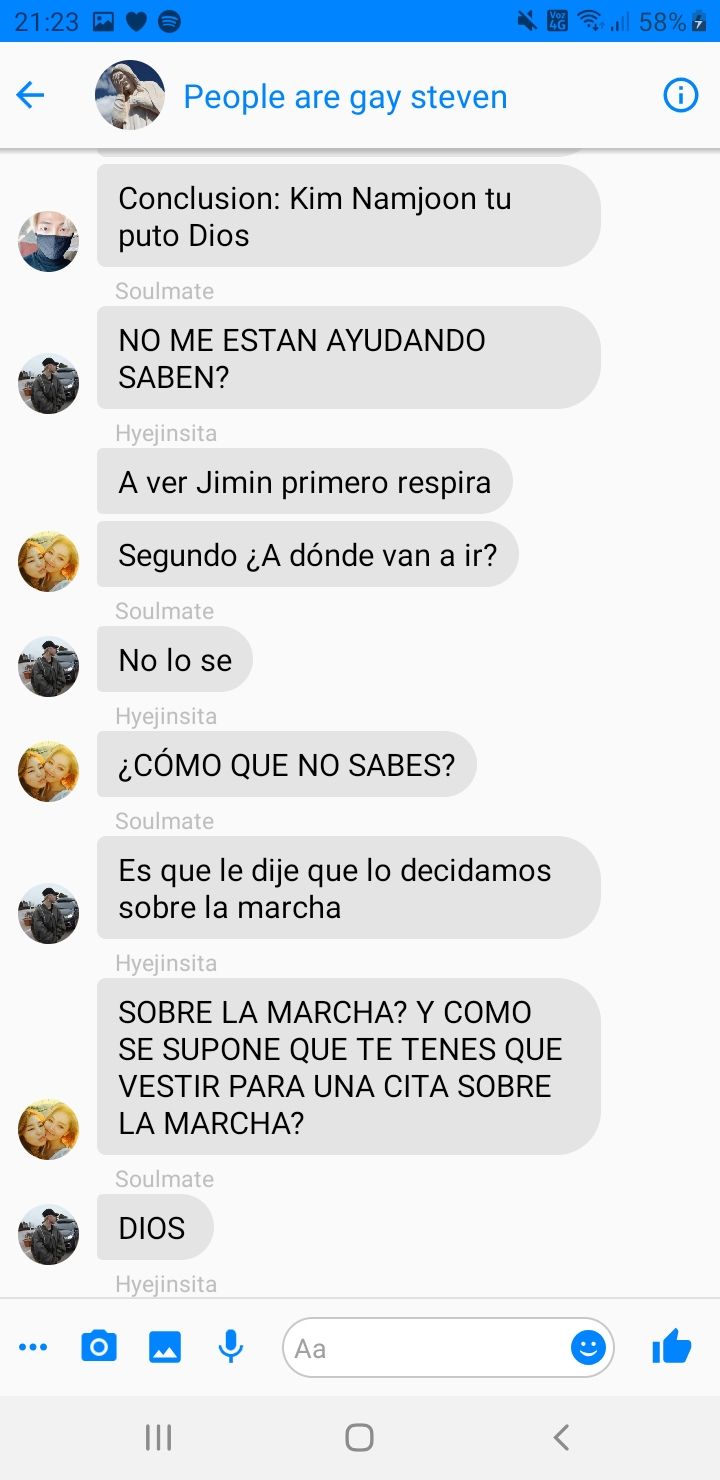Tap the masked avatar beside Kim Namjoon message
Image resolution: width=720 pixels, height=1480 pixels.
click(48, 241)
